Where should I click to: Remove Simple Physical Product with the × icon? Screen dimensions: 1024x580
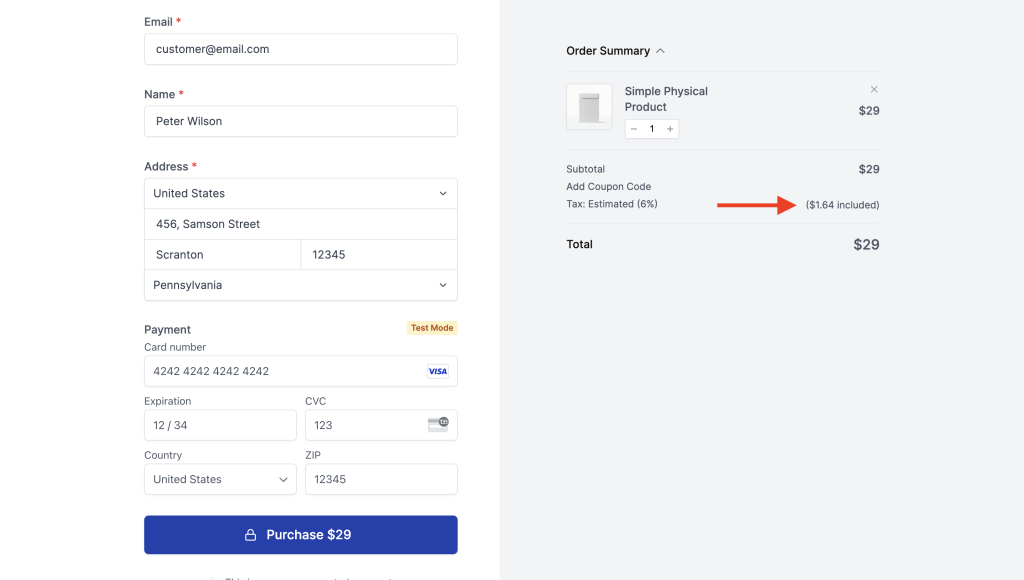874,88
